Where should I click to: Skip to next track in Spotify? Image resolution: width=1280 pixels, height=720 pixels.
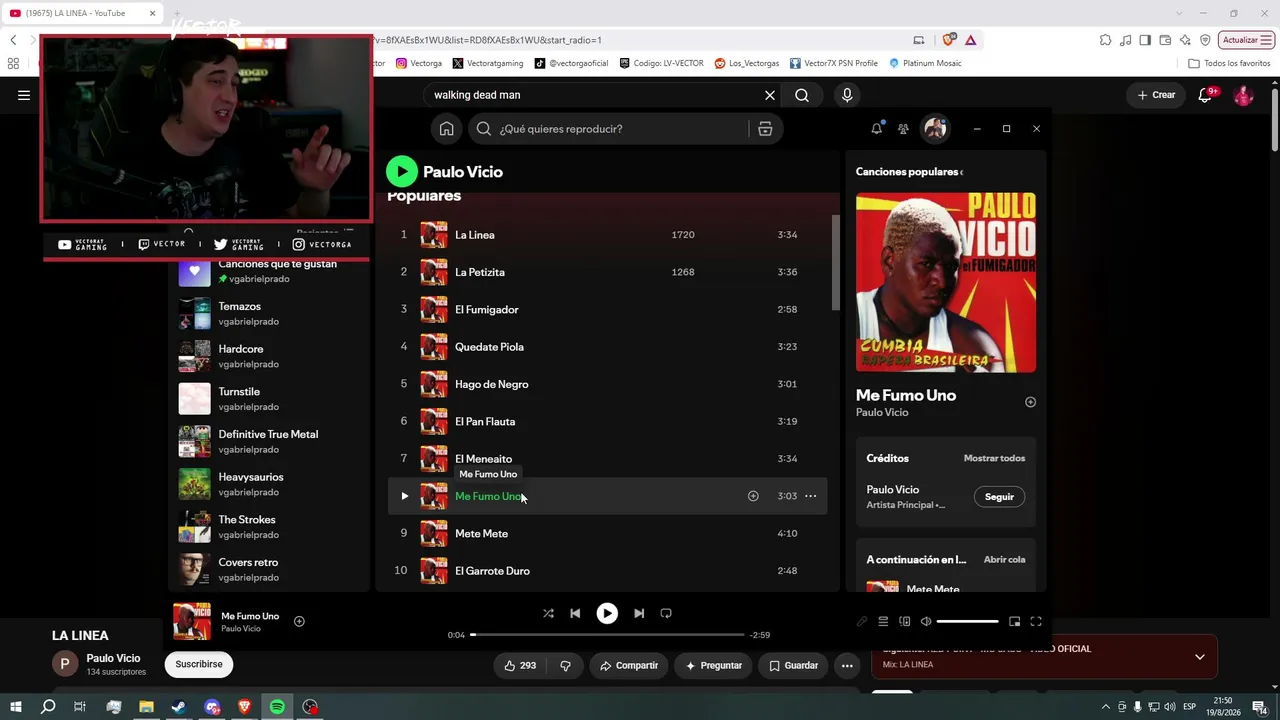coord(639,613)
